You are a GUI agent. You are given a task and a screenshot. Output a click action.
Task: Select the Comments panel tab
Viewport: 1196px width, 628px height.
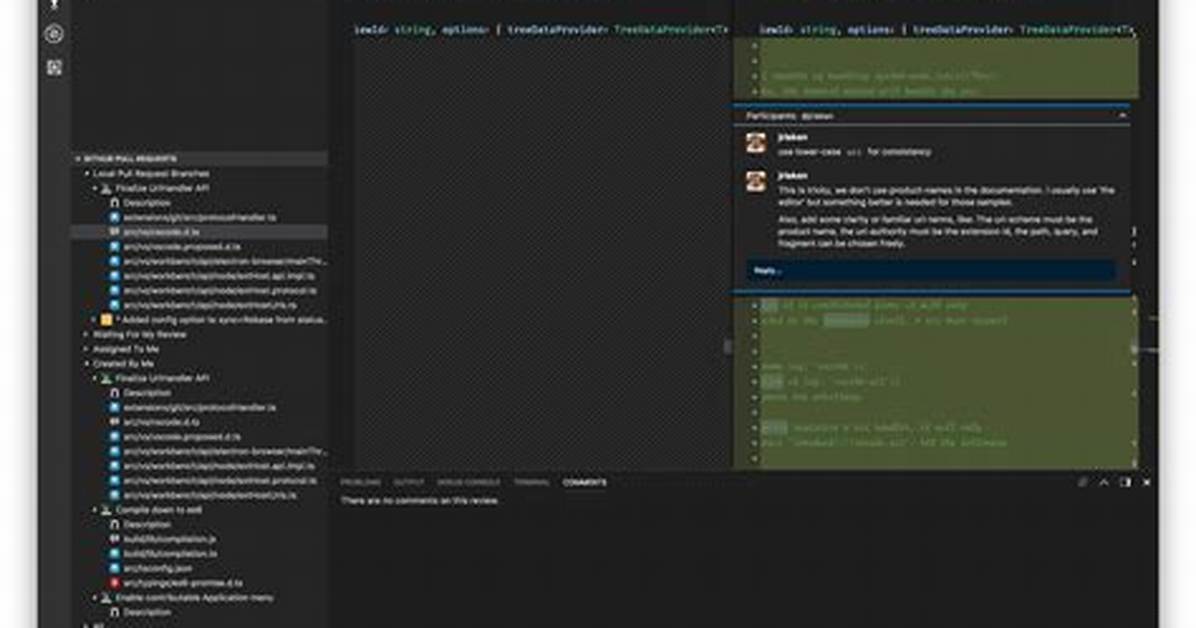pyautogui.click(x=584, y=482)
